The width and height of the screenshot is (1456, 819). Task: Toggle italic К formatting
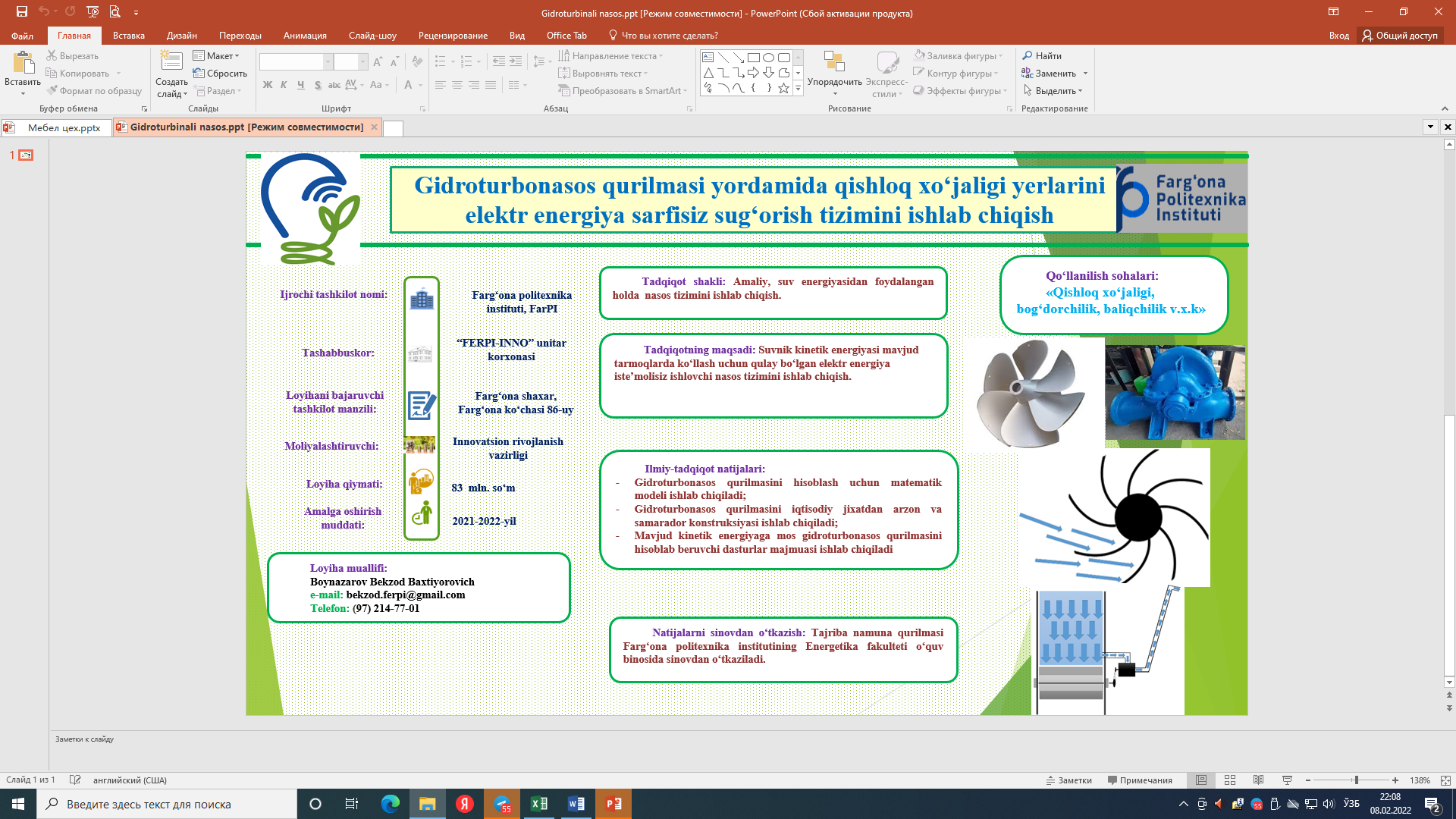click(x=284, y=85)
